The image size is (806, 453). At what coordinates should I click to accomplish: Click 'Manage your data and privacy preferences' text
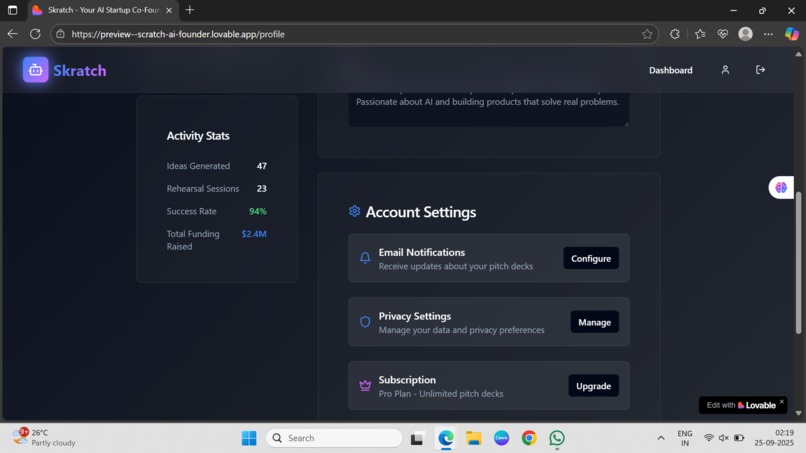click(x=462, y=330)
